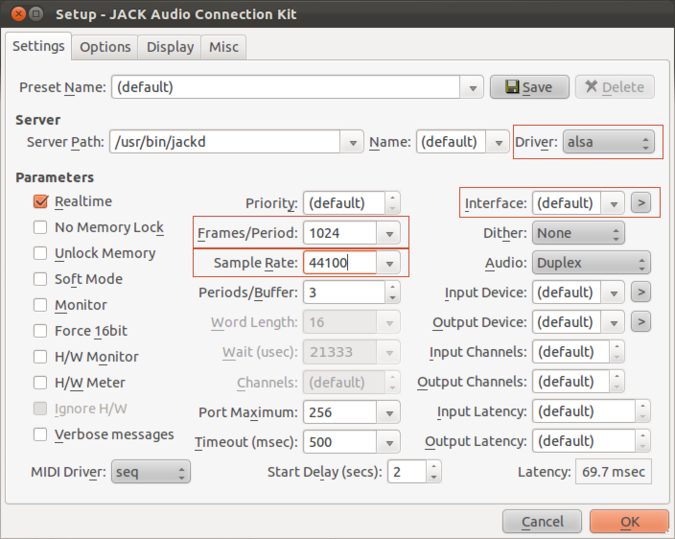Check the Soft Mode option

[41, 280]
